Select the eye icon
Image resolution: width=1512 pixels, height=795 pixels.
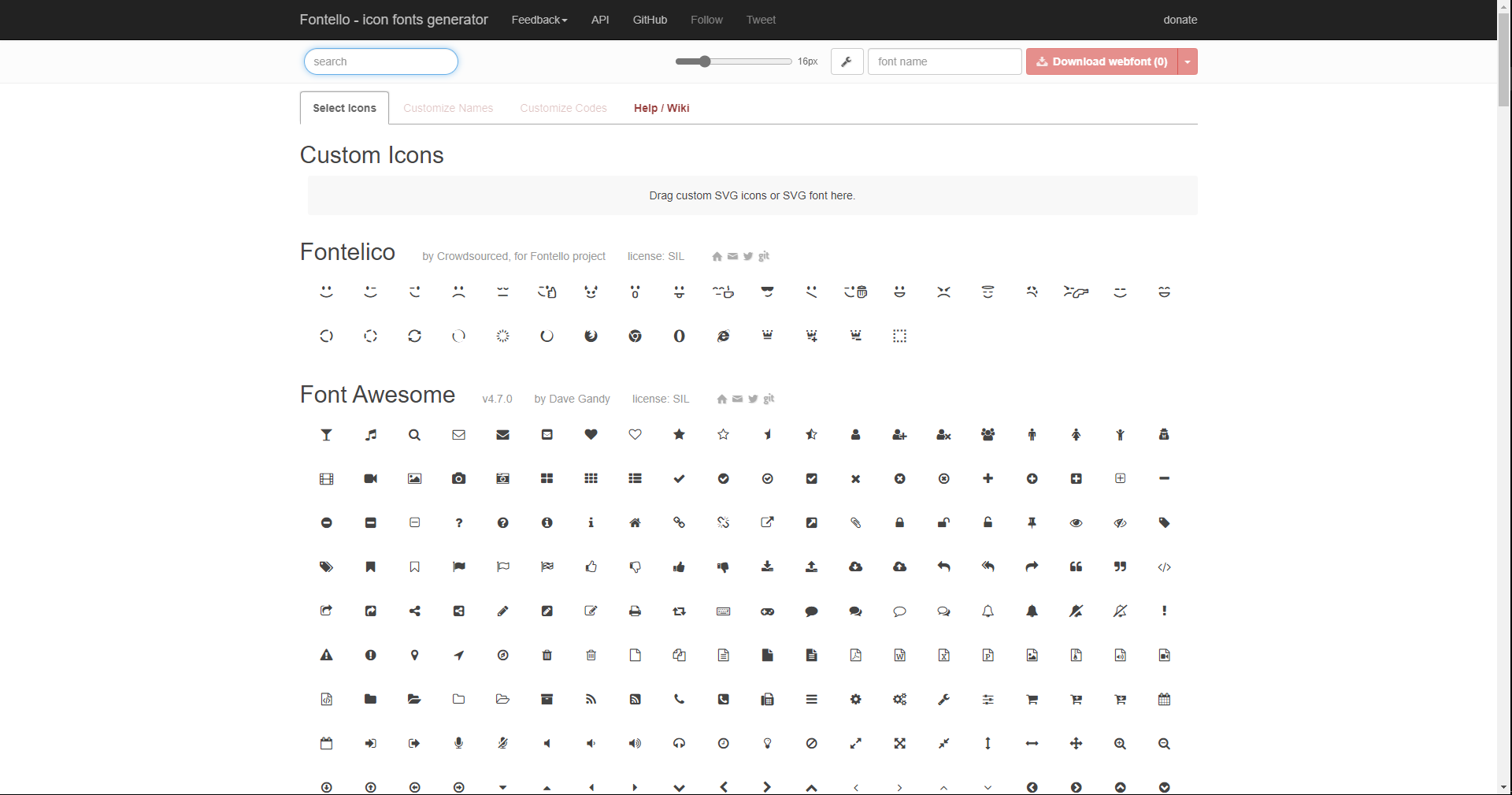pos(1076,523)
